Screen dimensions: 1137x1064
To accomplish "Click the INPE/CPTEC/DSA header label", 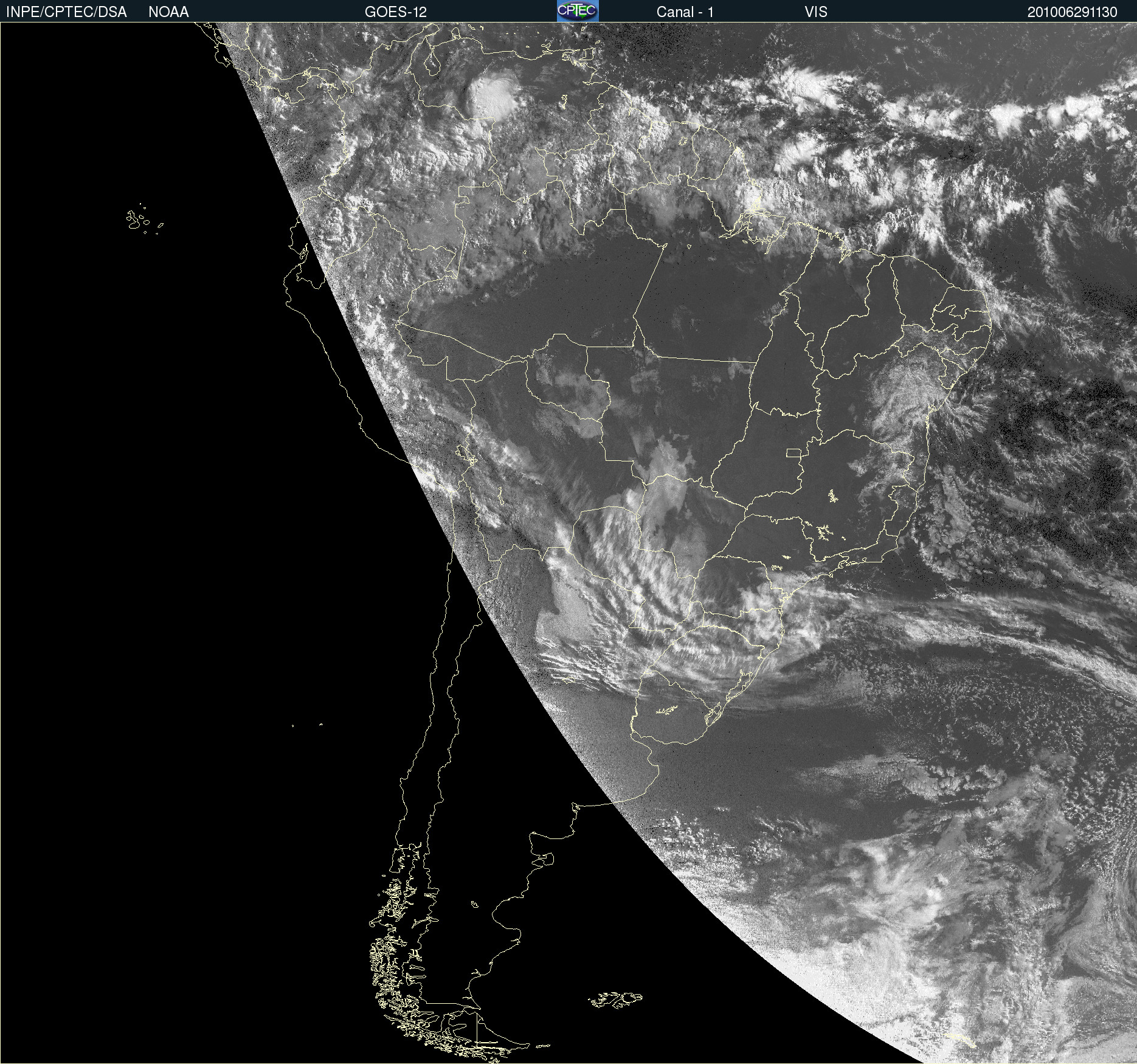I will [x=66, y=12].
